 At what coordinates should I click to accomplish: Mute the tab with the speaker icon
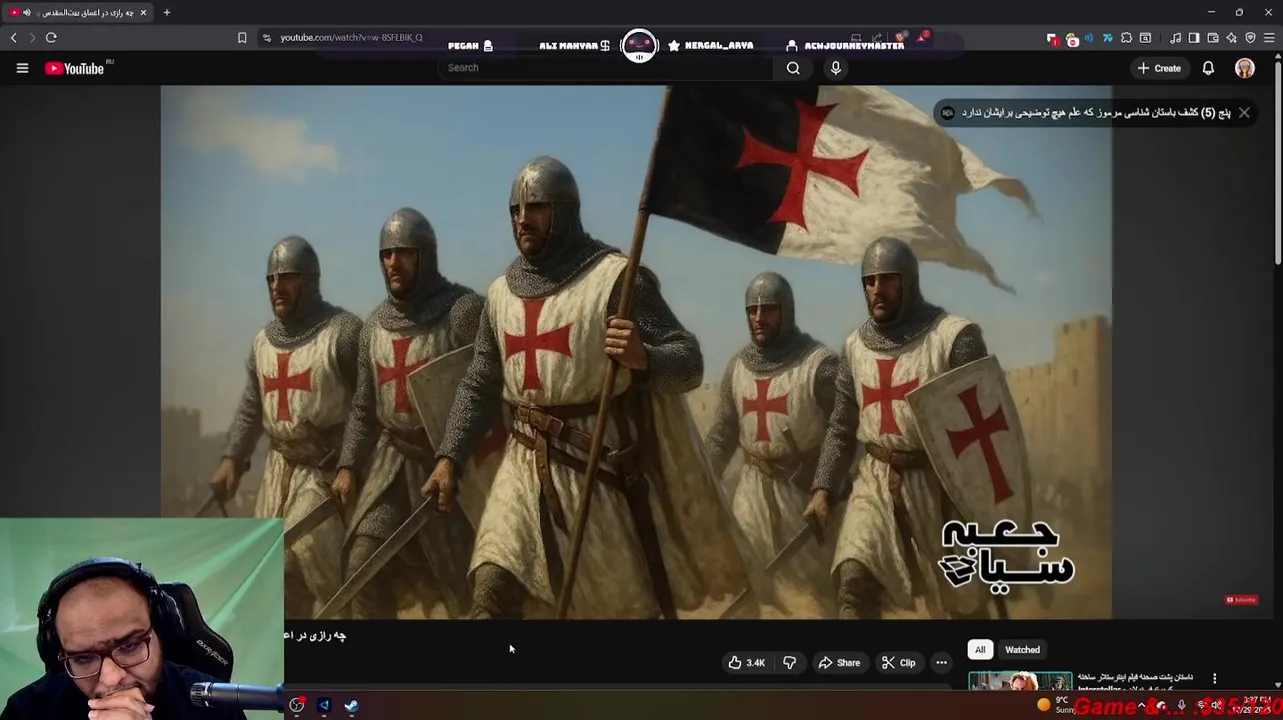26,12
